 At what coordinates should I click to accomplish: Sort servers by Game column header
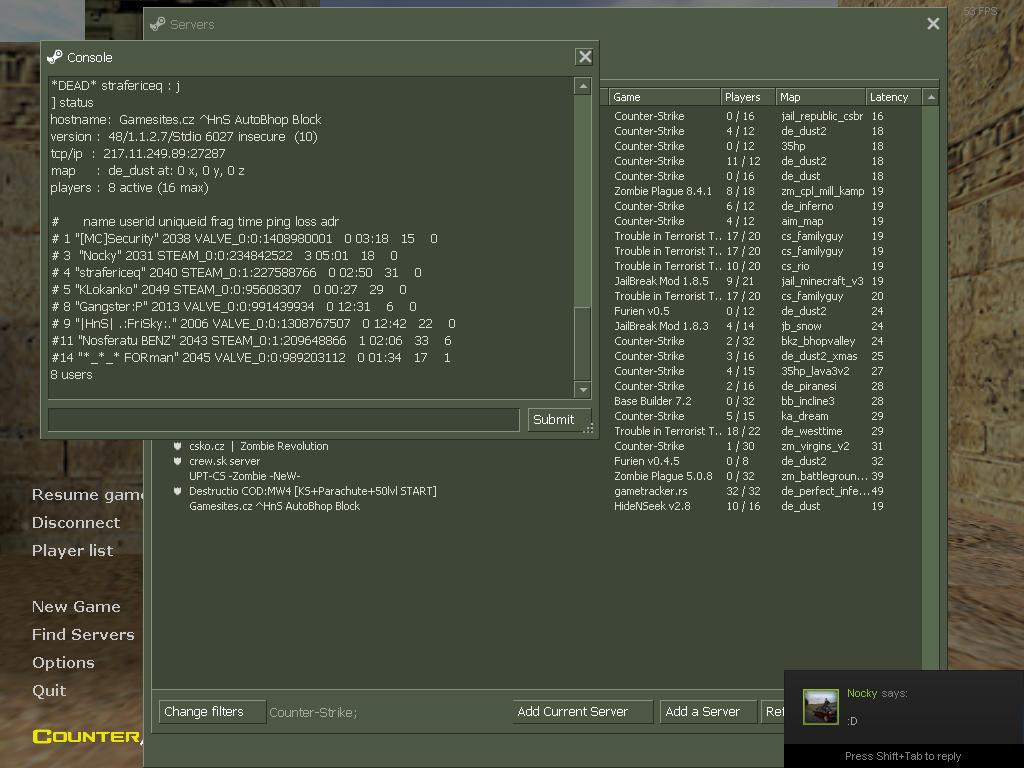tap(663, 97)
